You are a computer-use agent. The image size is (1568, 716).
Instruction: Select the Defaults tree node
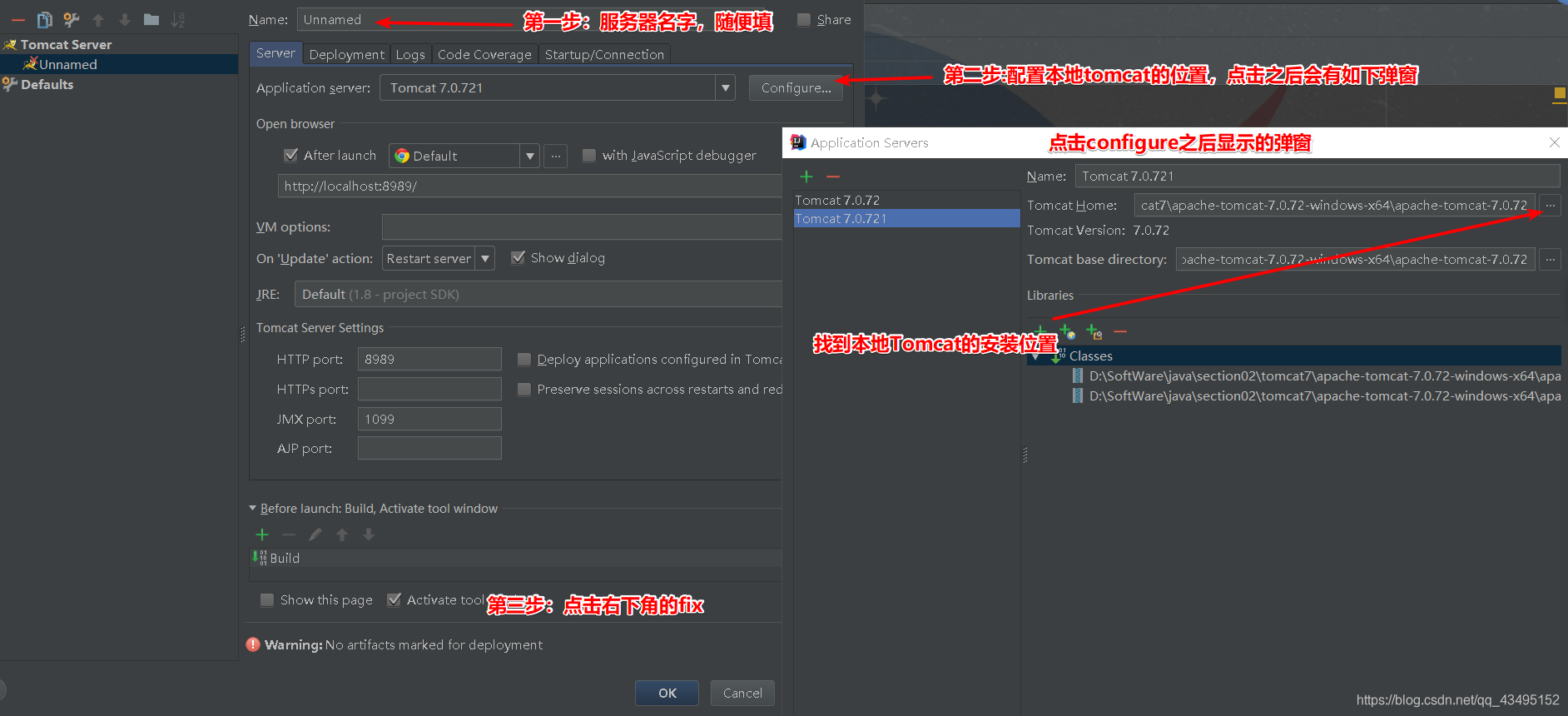tap(47, 84)
